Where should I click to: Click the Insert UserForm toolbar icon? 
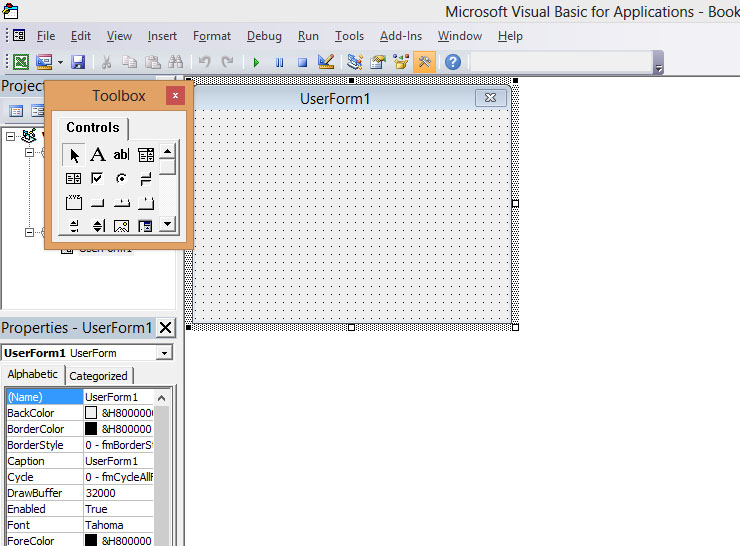(x=44, y=62)
